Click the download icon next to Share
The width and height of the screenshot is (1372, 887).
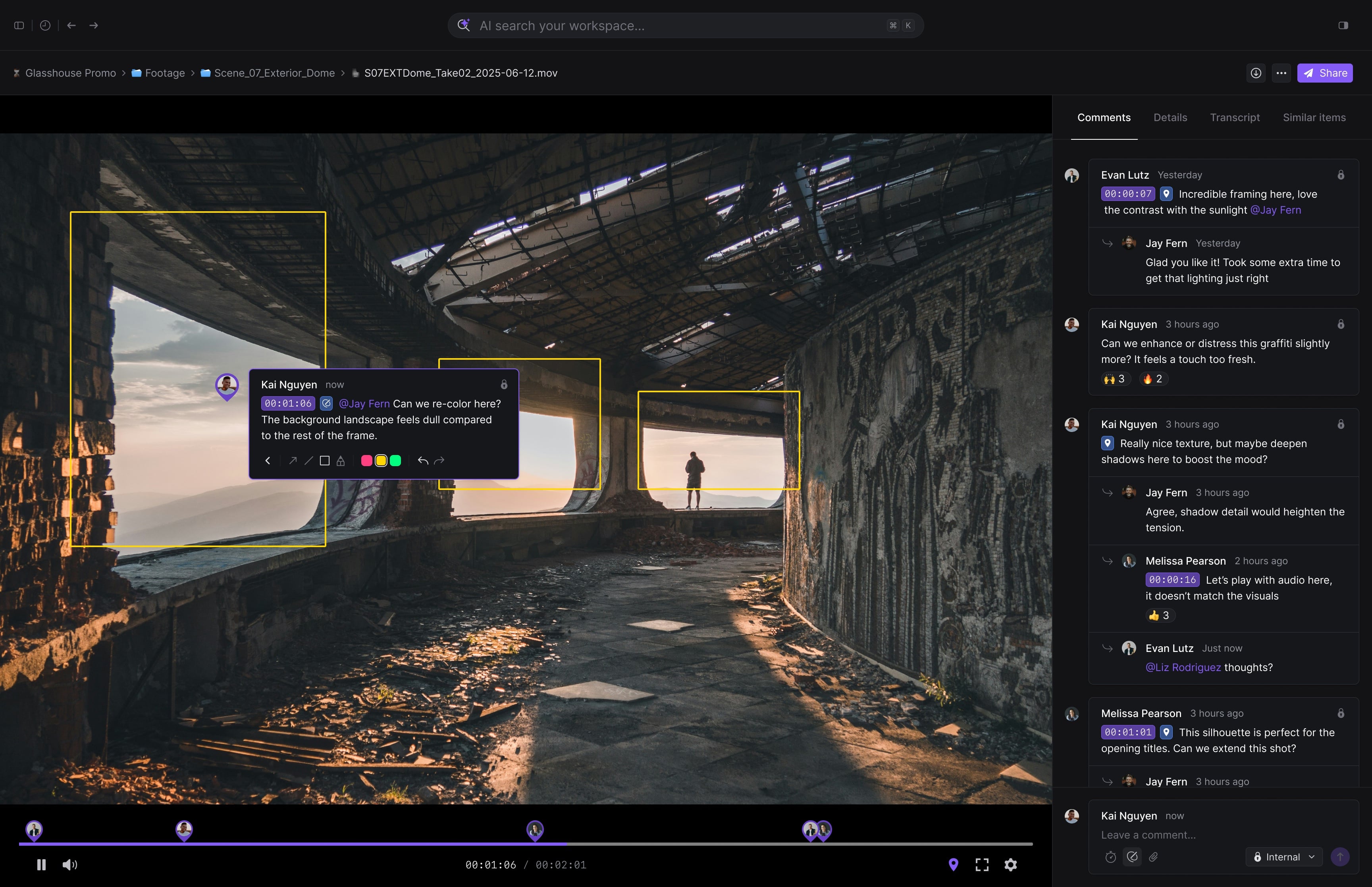[1256, 73]
